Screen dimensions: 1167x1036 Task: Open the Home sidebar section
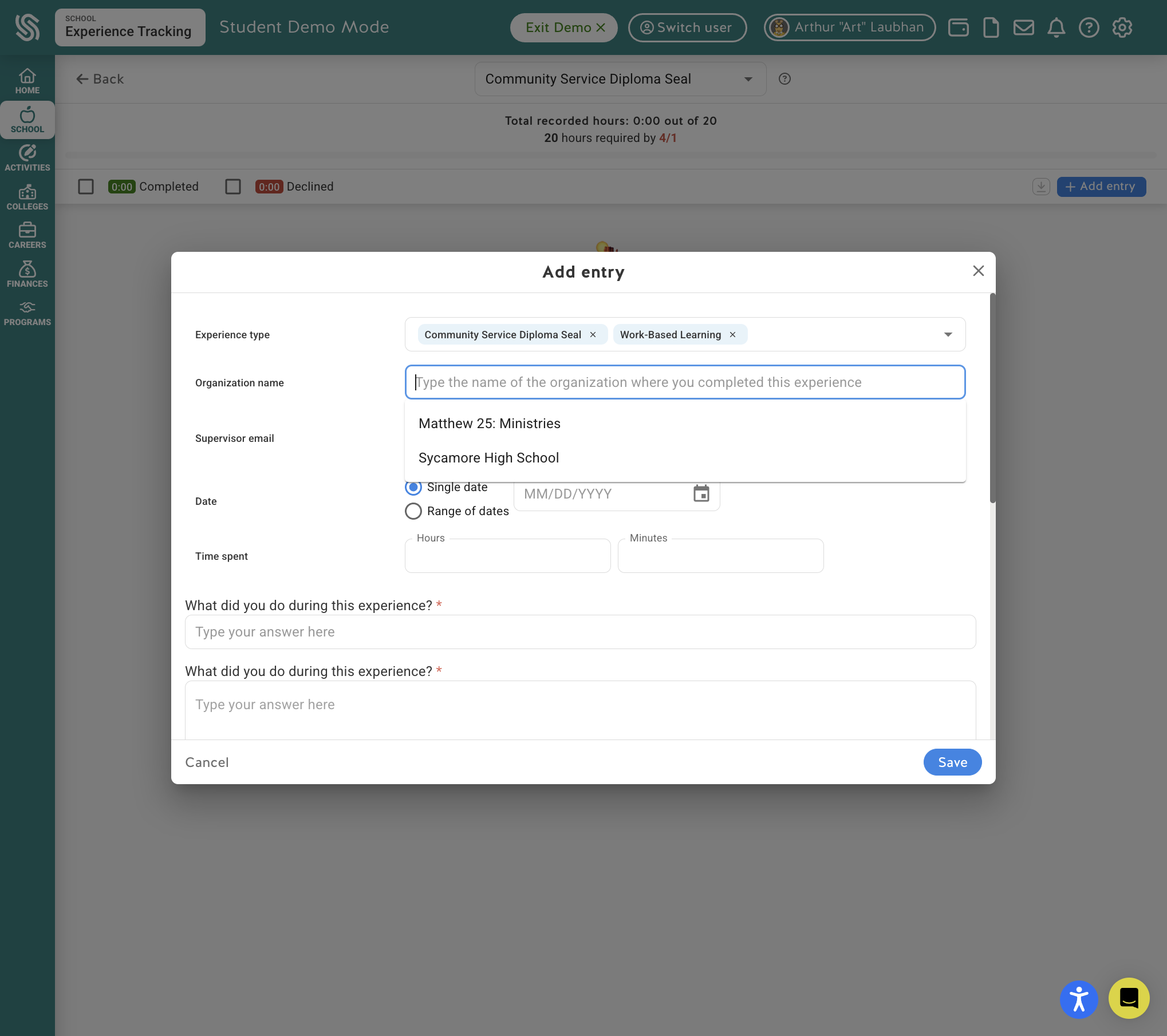pyautogui.click(x=27, y=81)
